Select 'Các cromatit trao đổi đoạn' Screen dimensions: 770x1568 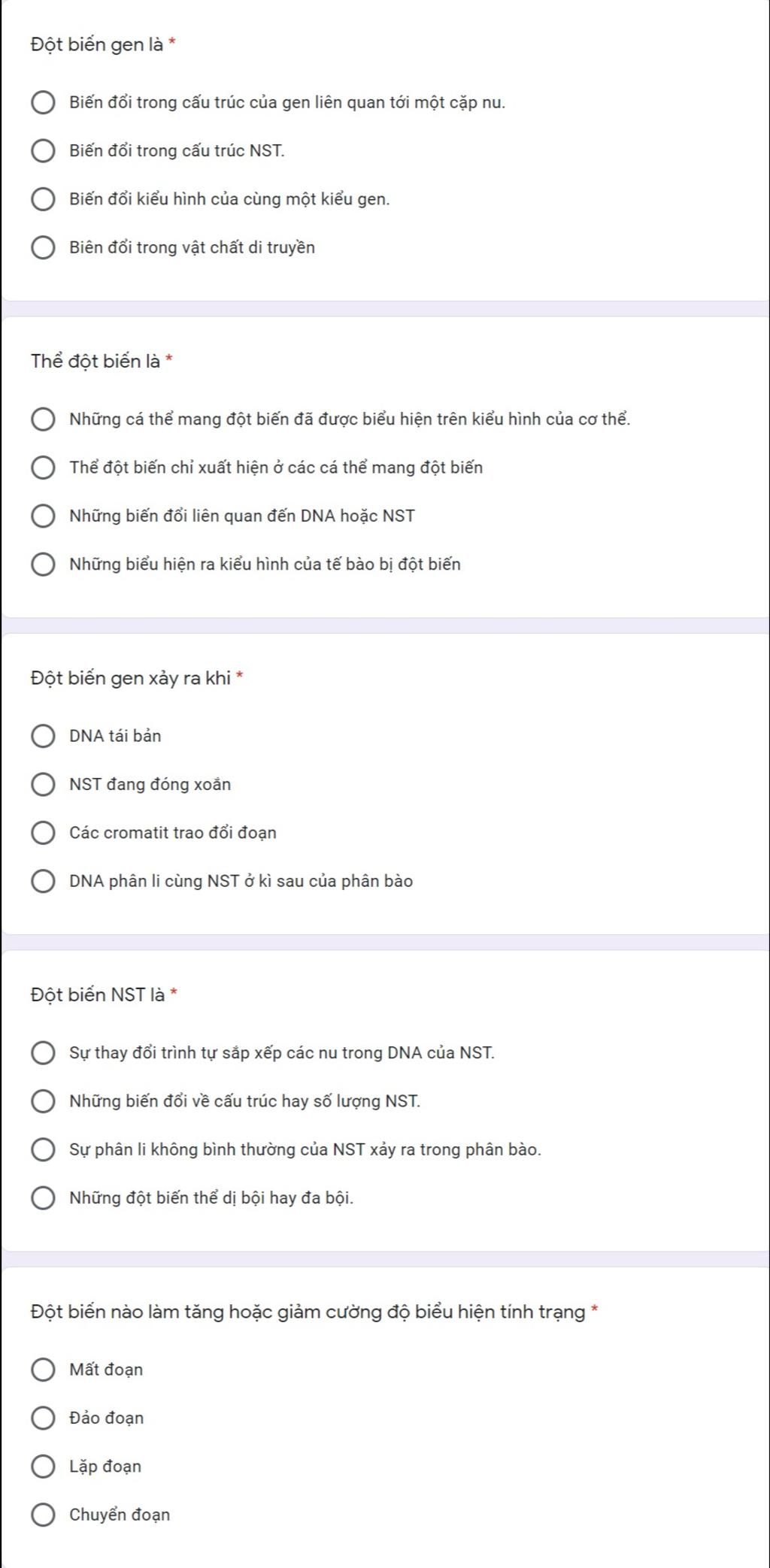(x=43, y=833)
